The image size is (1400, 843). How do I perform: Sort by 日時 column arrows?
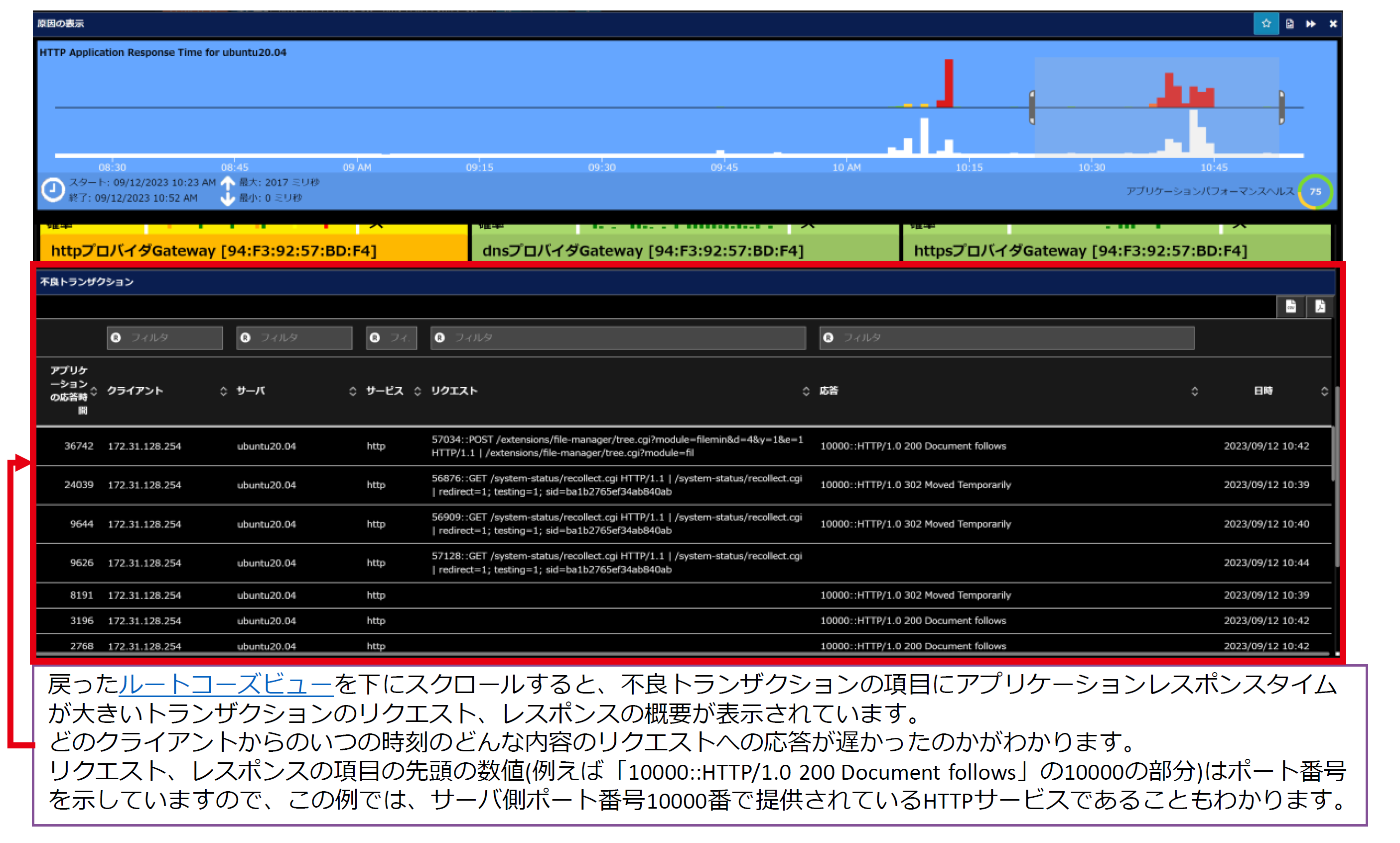click(1324, 392)
